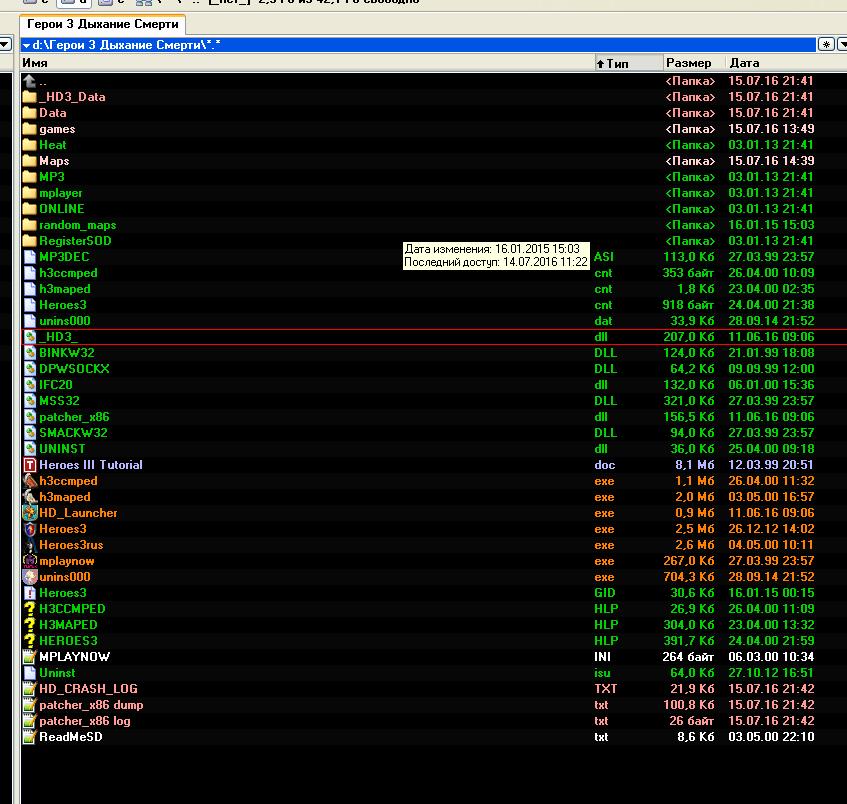Sort by the Размер column header

tap(694, 63)
